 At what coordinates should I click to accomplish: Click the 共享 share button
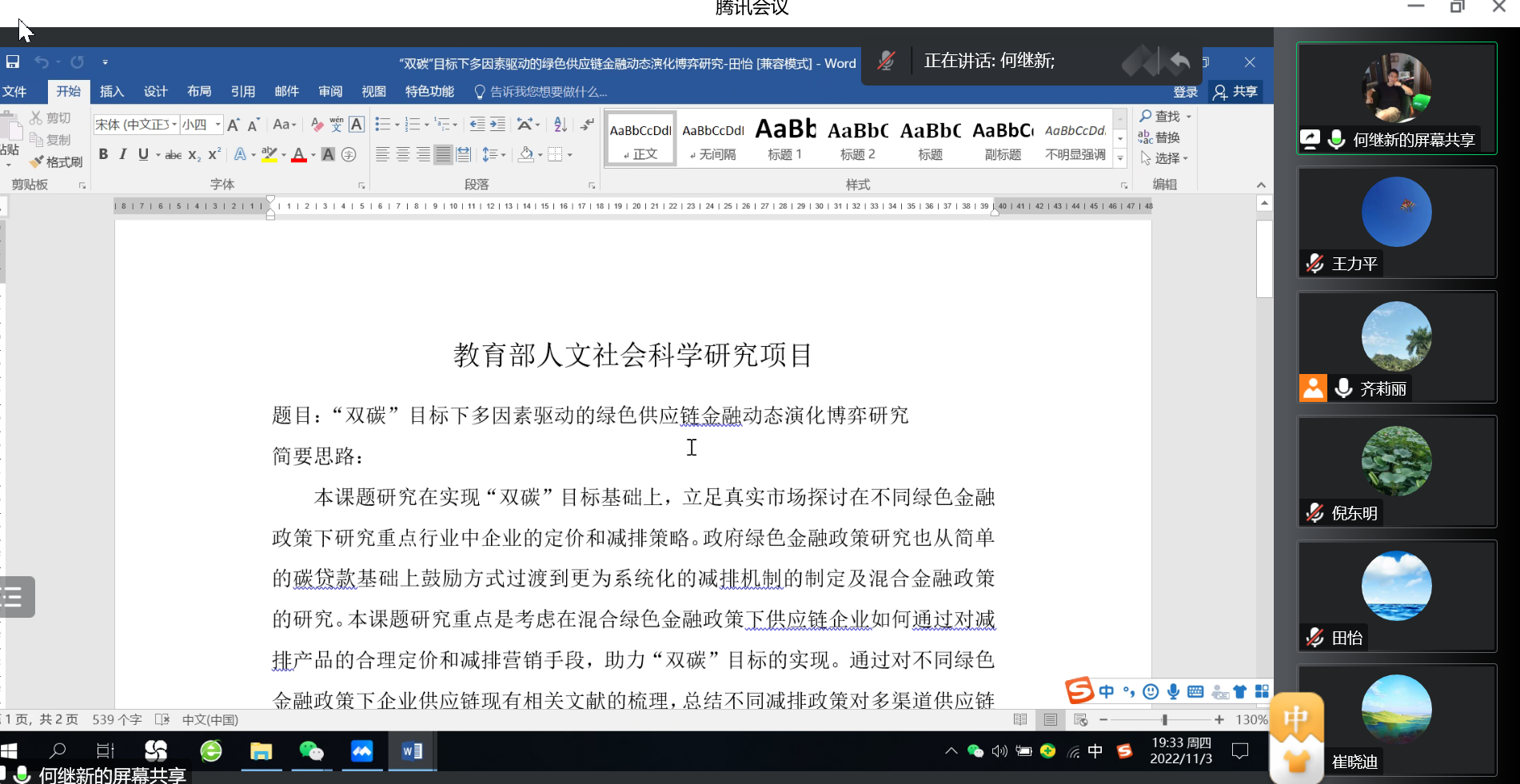point(1235,92)
